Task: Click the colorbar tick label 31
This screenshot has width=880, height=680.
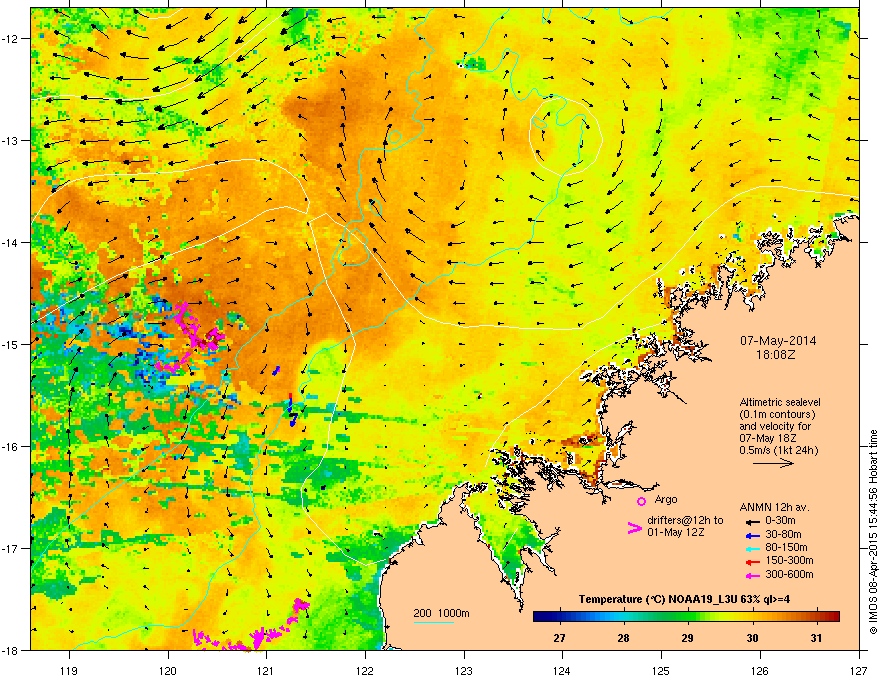Action: (x=817, y=638)
